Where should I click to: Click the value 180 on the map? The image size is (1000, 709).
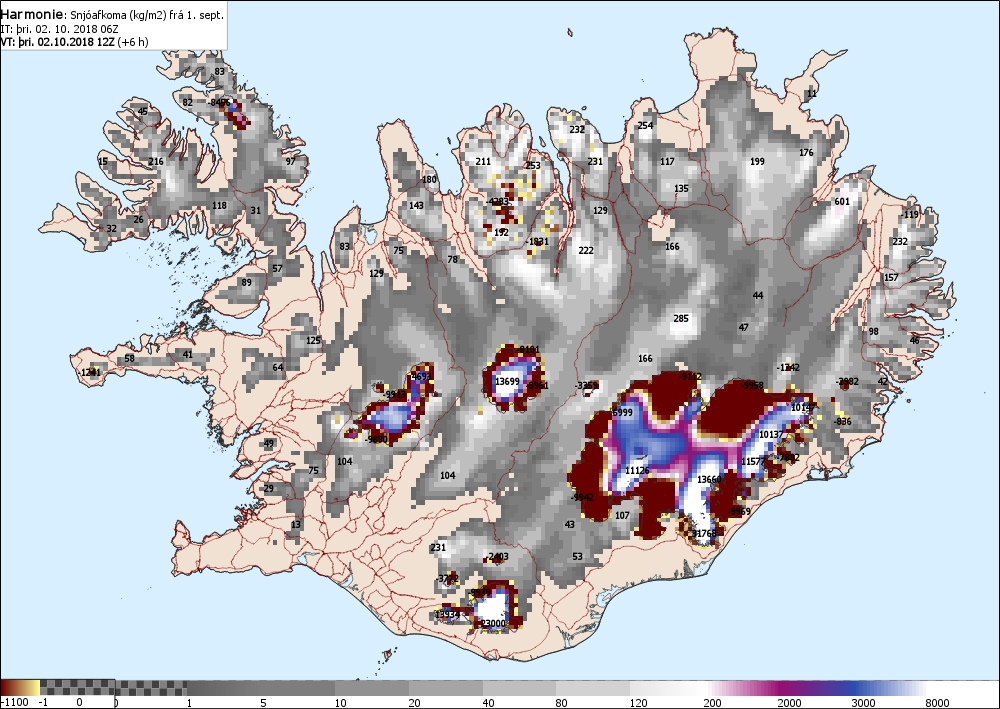click(430, 179)
